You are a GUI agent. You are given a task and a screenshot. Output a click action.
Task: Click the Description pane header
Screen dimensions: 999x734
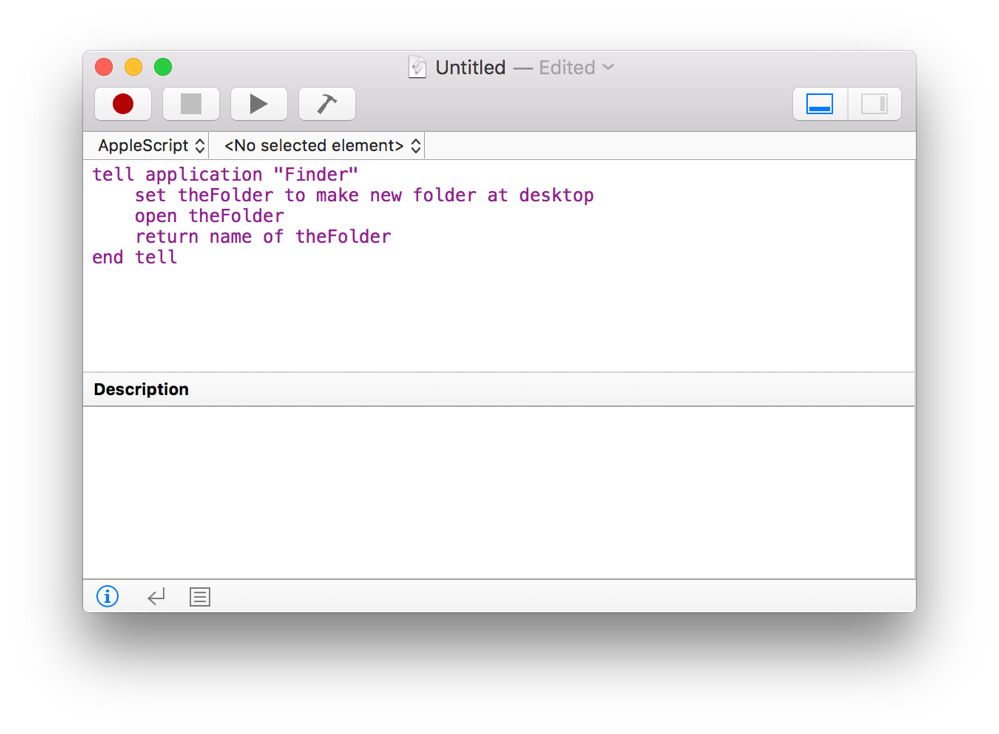click(499, 389)
